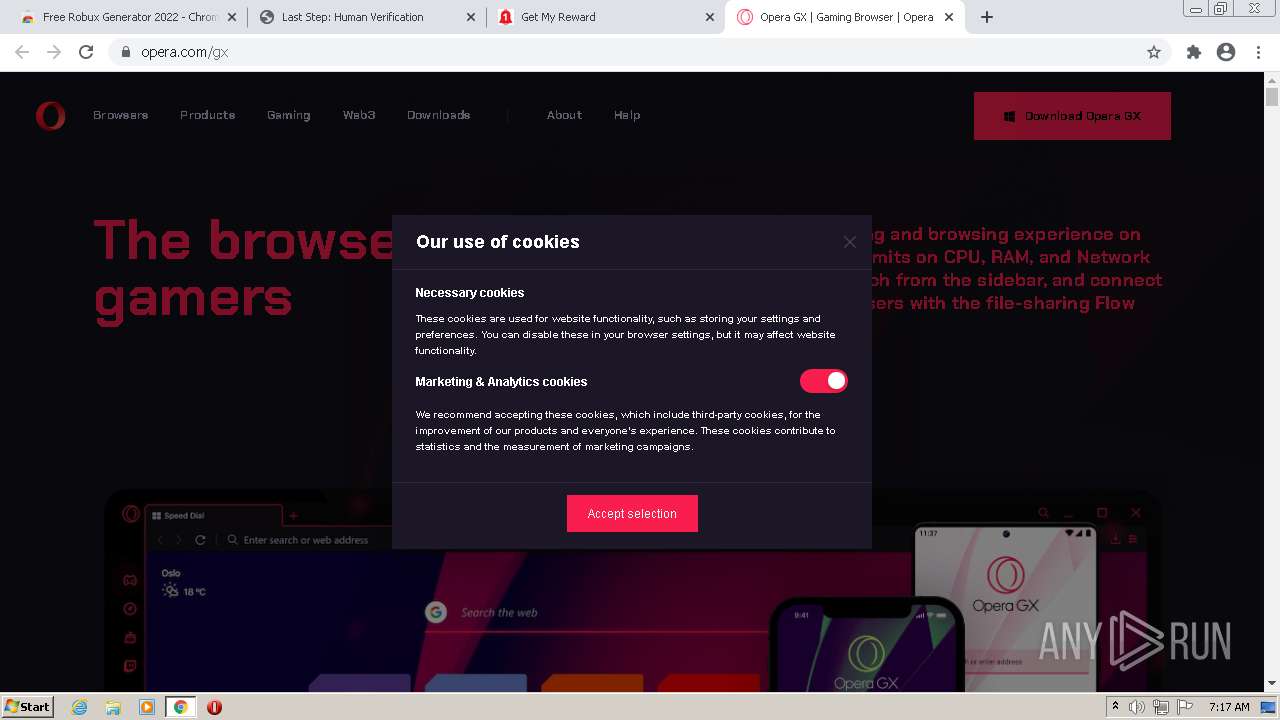This screenshot has width=1280, height=720.
Task: Toggle Marketing & Analytics cookies switch
Action: pyautogui.click(x=824, y=381)
